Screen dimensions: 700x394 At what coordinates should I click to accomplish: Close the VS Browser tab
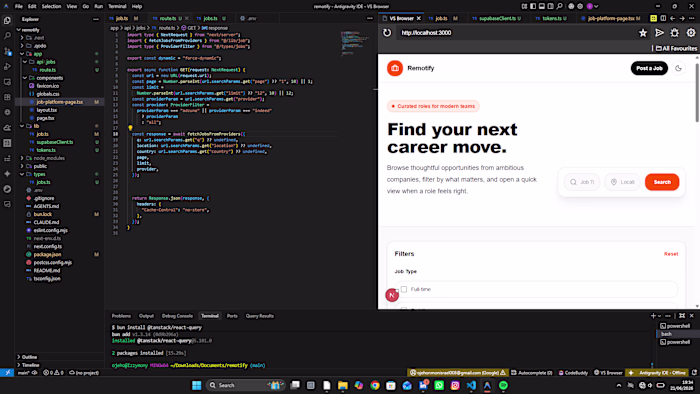(x=419, y=18)
